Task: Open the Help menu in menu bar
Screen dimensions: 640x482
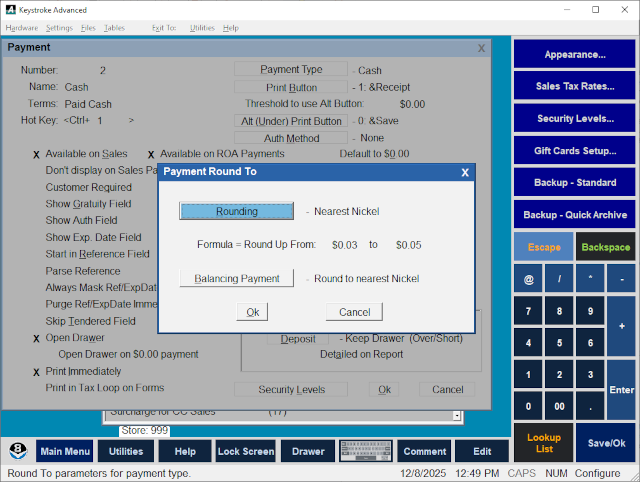Action: click(231, 28)
